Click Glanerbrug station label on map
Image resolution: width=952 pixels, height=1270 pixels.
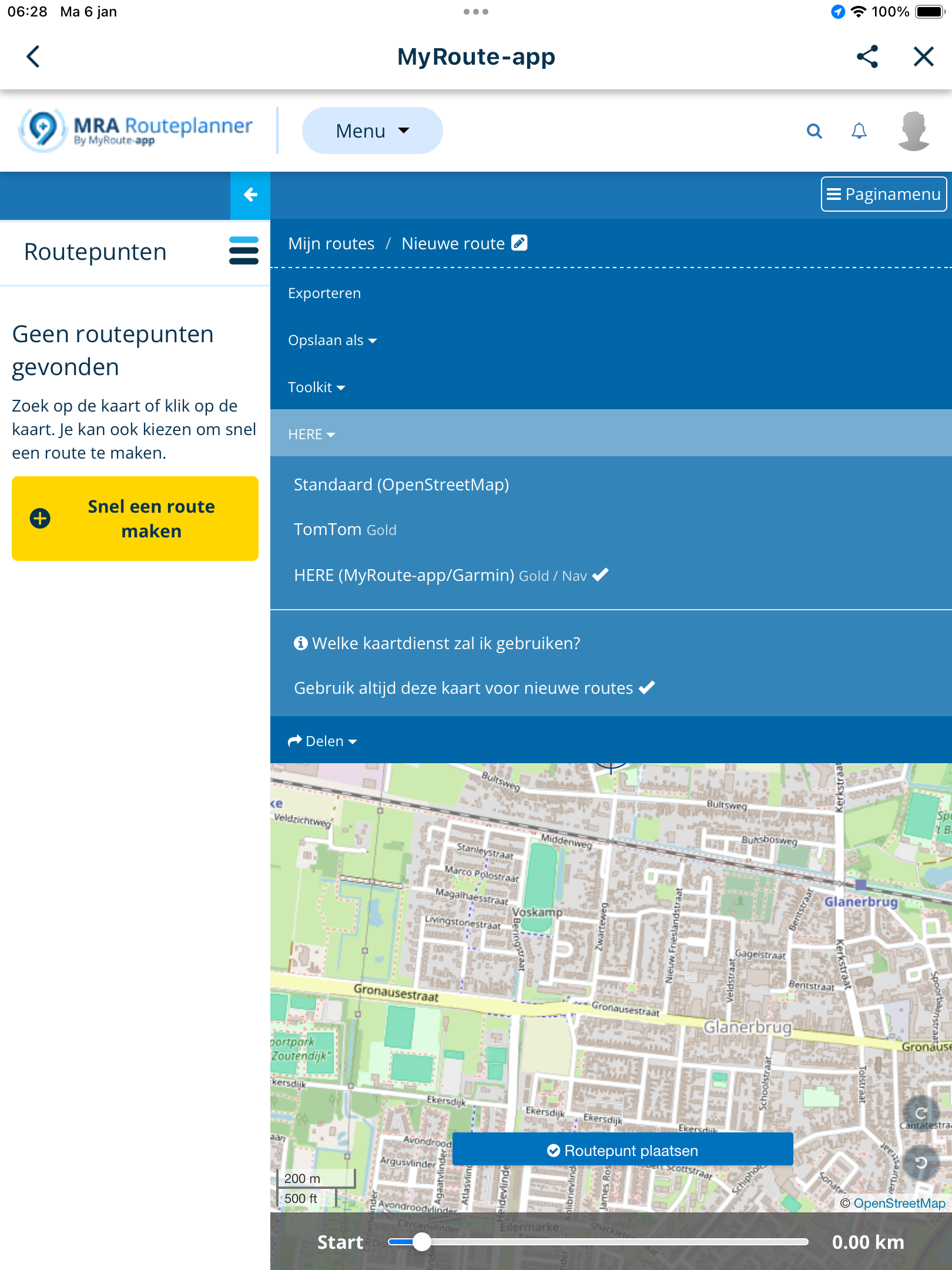coord(861,901)
